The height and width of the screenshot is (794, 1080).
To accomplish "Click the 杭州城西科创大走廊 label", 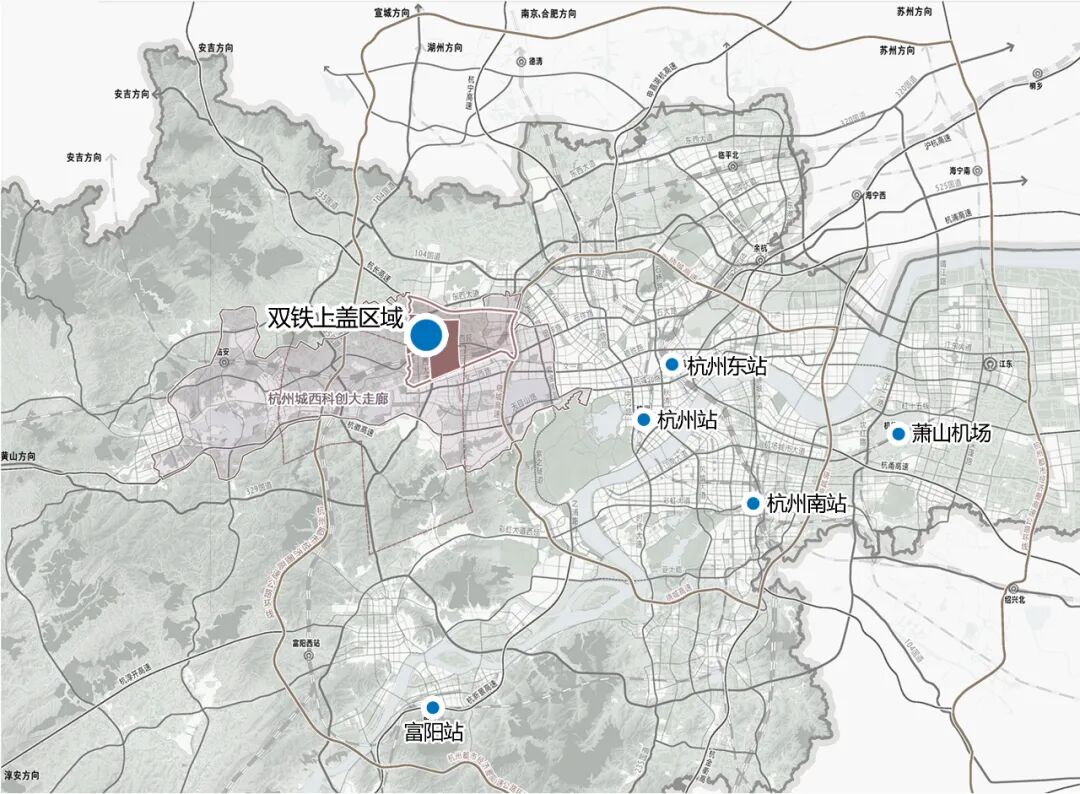I will (328, 399).
